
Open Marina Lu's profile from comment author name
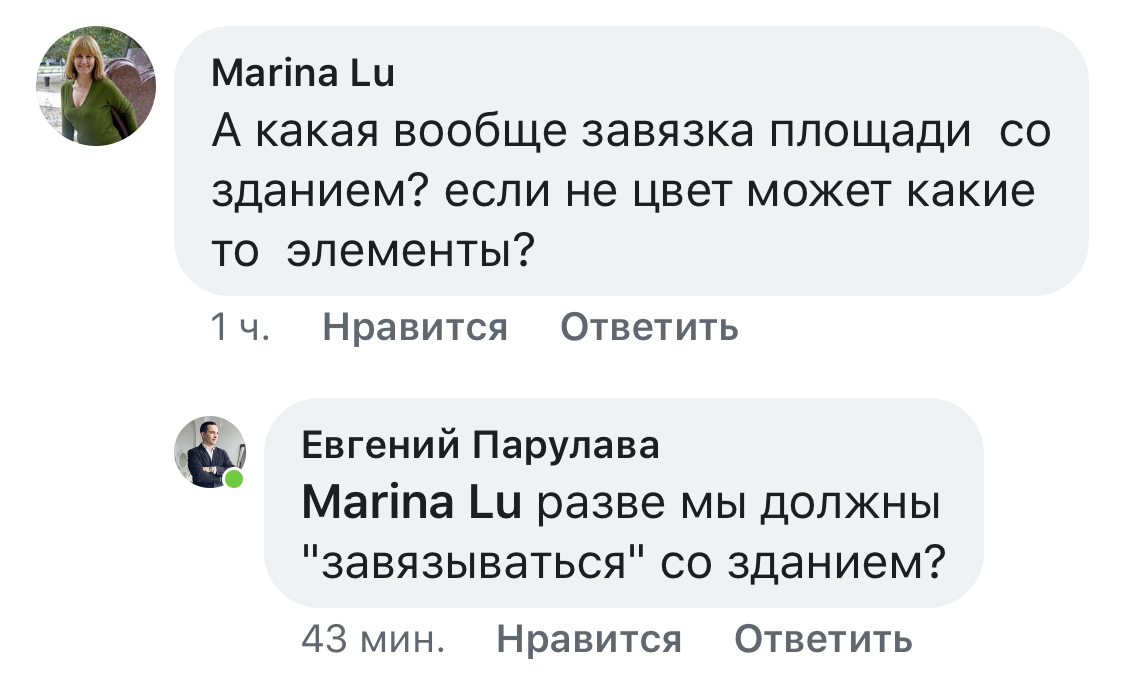[x=303, y=75]
